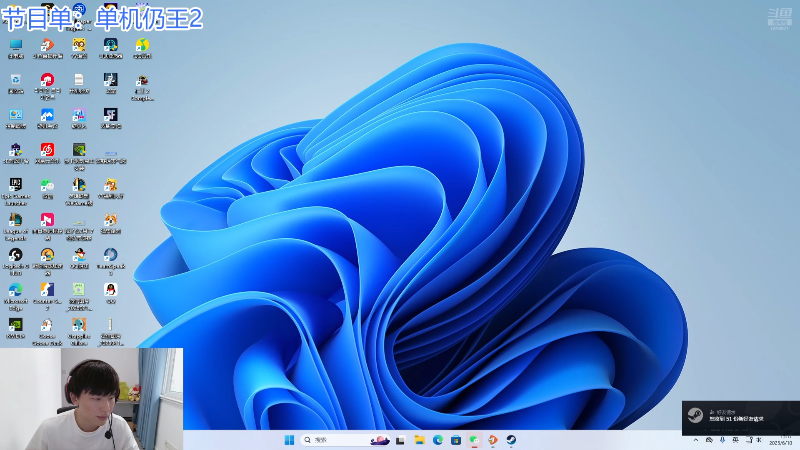This screenshot has height=450, width=800.
Task: Launch the Counter-Strike 2 desktop shortcut
Action: (x=47, y=296)
